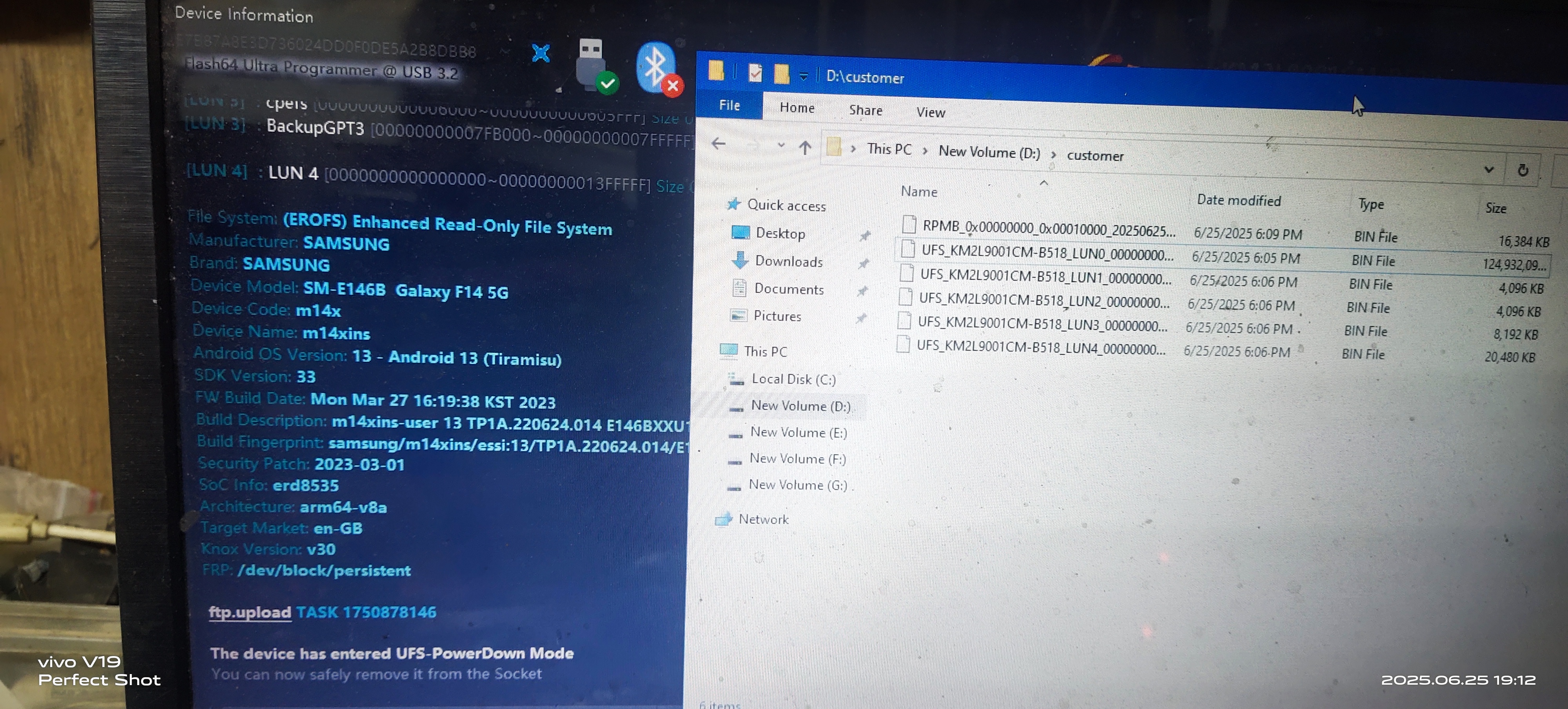Click the Bluetooth disconnected icon
This screenshot has height=709, width=1568.
[x=658, y=68]
